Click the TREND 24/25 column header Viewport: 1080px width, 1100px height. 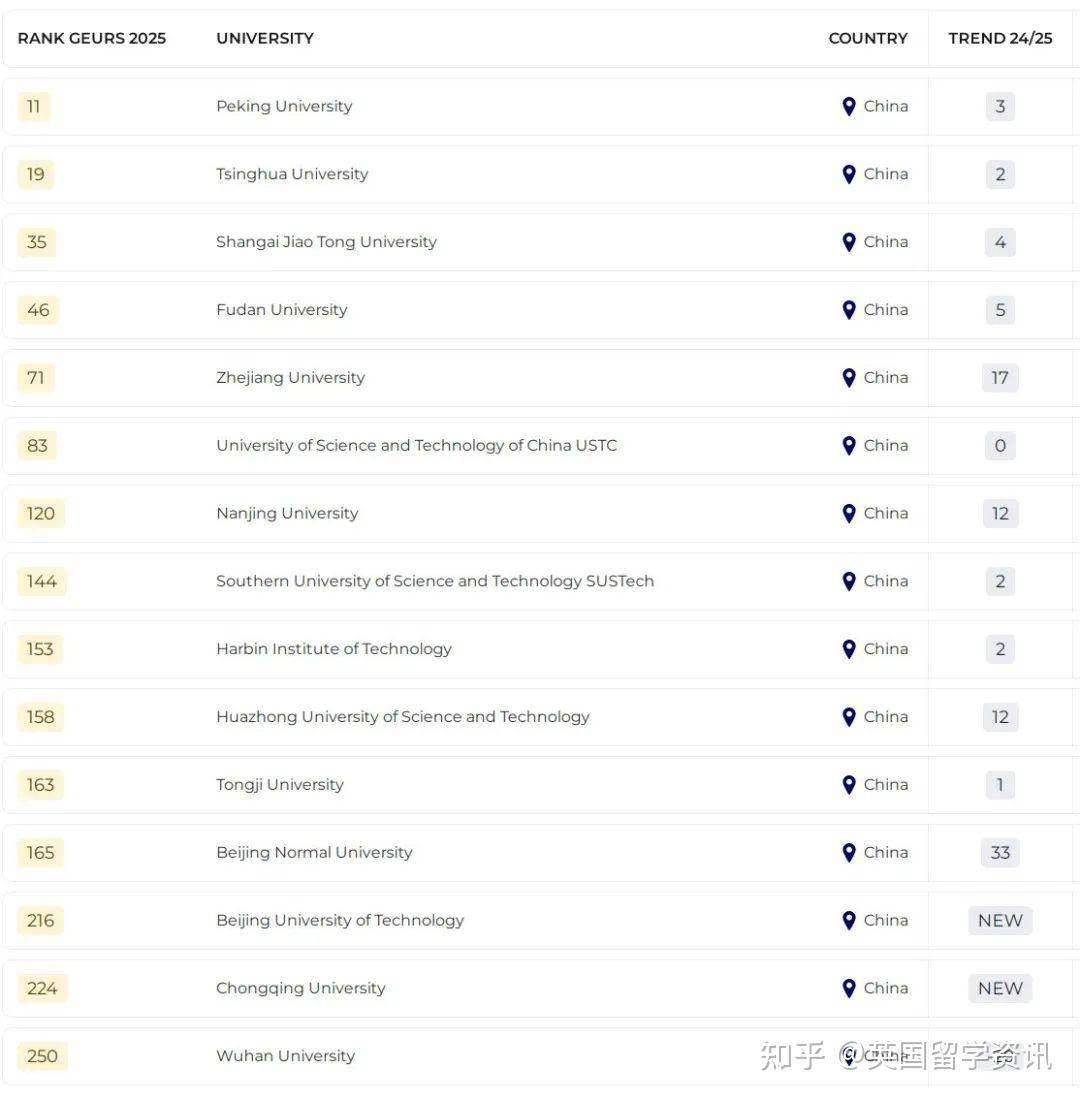coord(1000,38)
